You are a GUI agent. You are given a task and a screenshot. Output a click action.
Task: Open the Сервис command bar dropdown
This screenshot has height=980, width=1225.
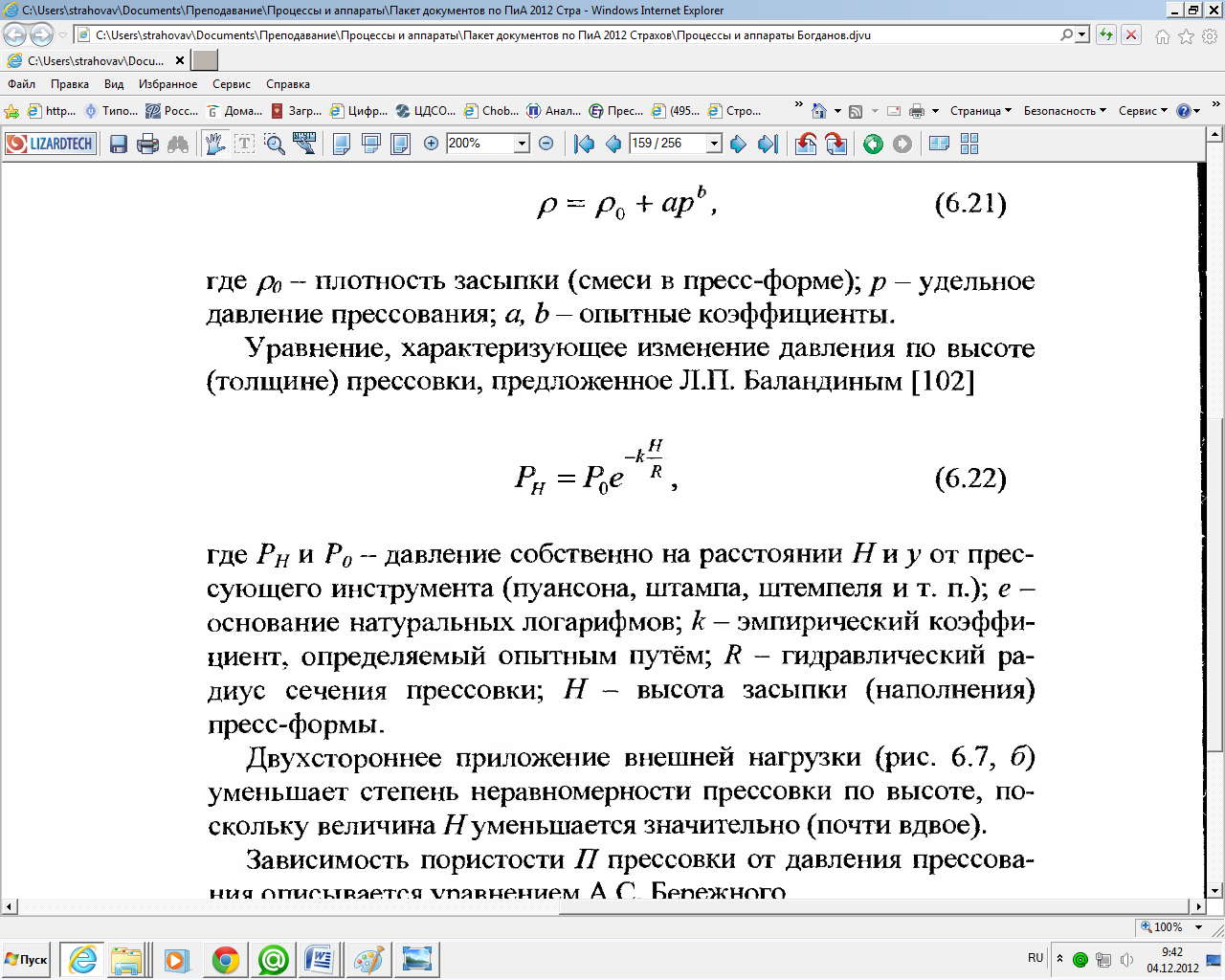coord(1143,111)
